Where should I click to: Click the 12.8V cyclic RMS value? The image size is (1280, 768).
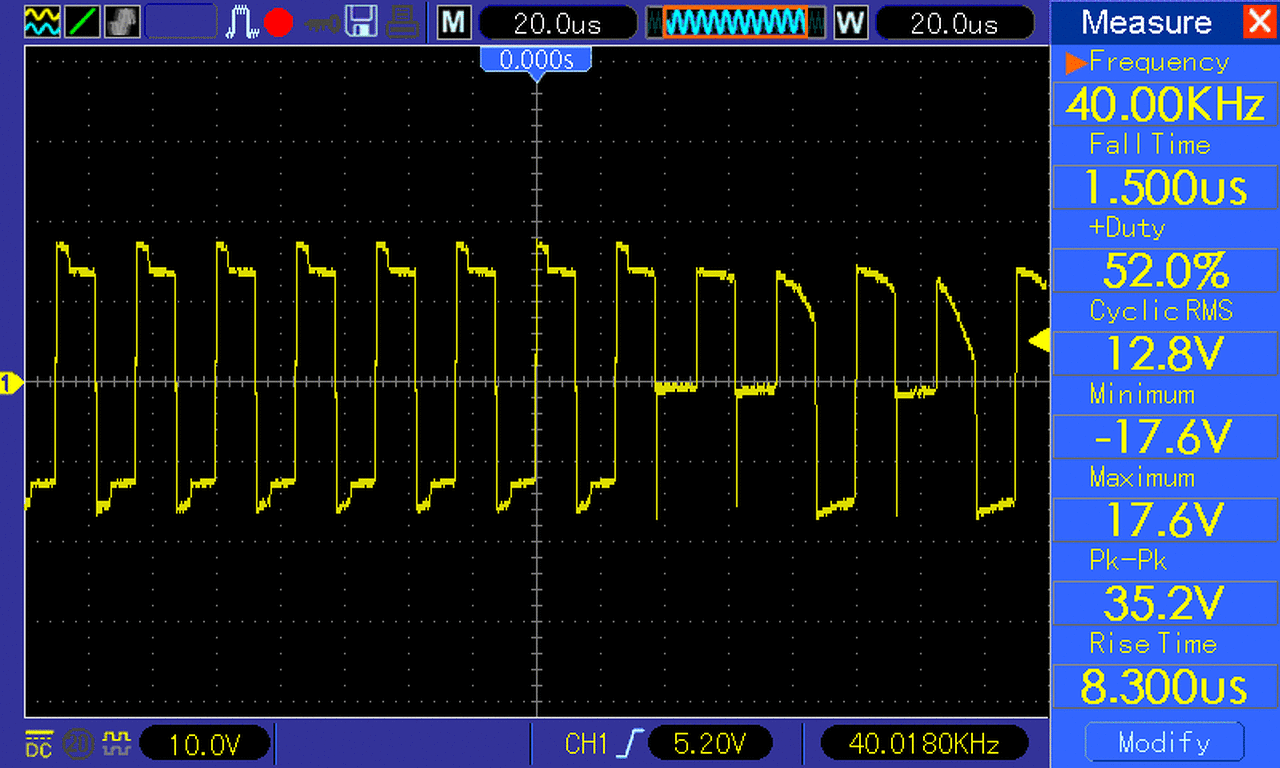(1165, 353)
